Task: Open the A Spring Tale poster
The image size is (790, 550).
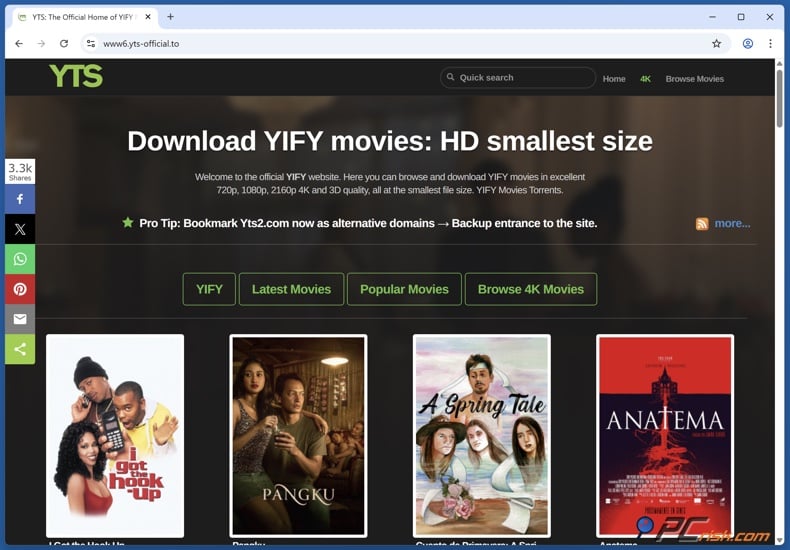Action: pyautogui.click(x=482, y=436)
